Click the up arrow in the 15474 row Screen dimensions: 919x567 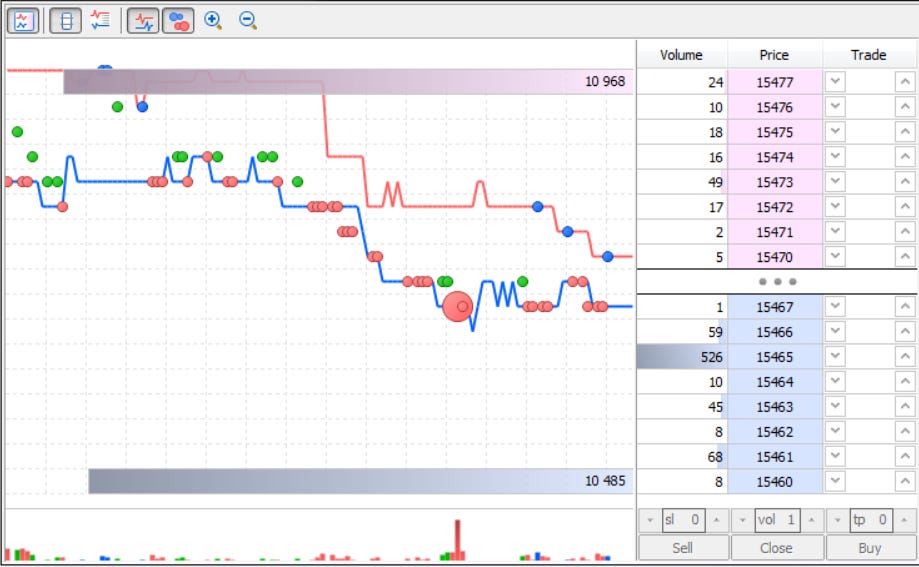(x=905, y=157)
